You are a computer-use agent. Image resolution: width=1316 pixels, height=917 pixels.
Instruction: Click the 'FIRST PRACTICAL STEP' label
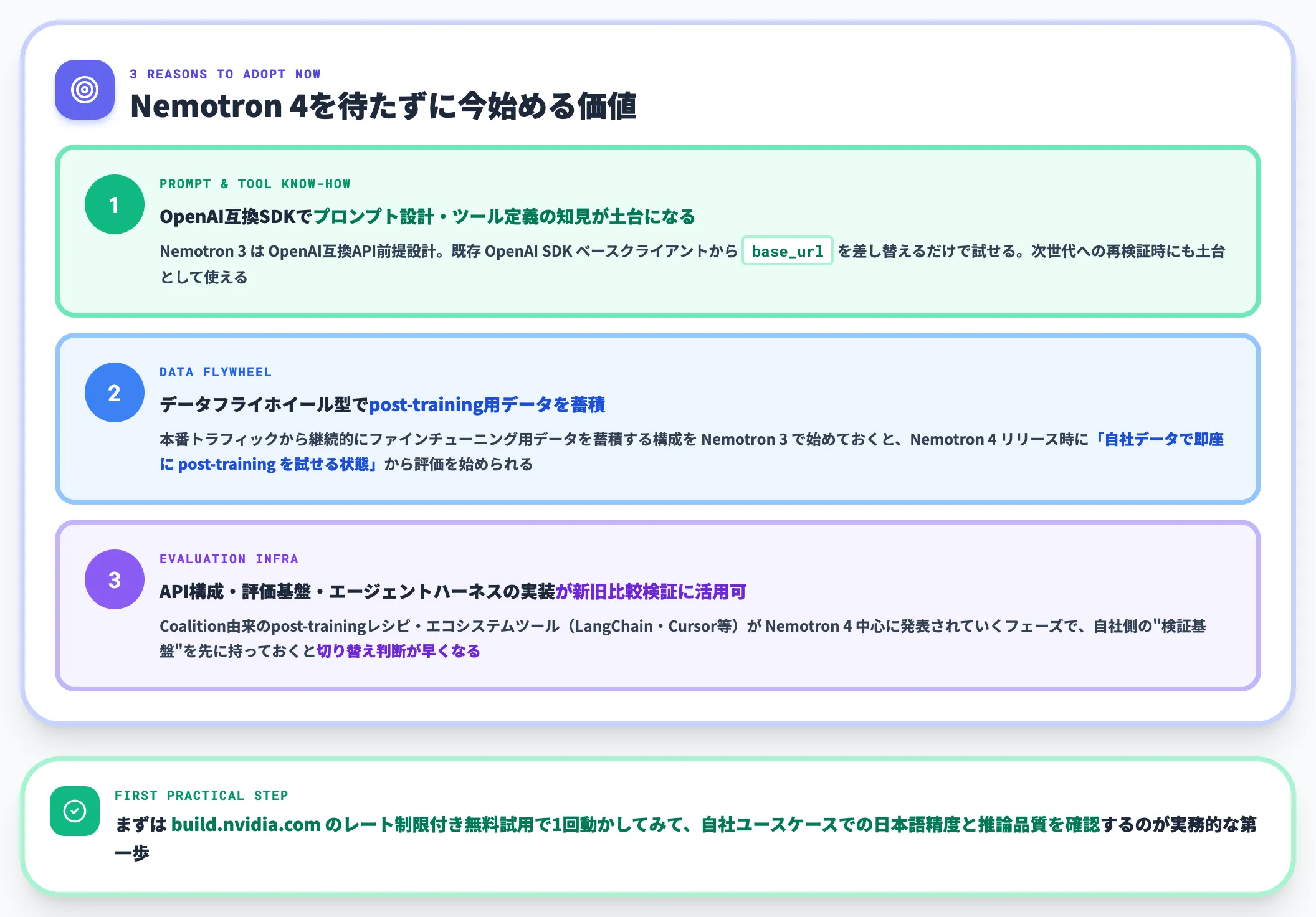click(x=201, y=796)
